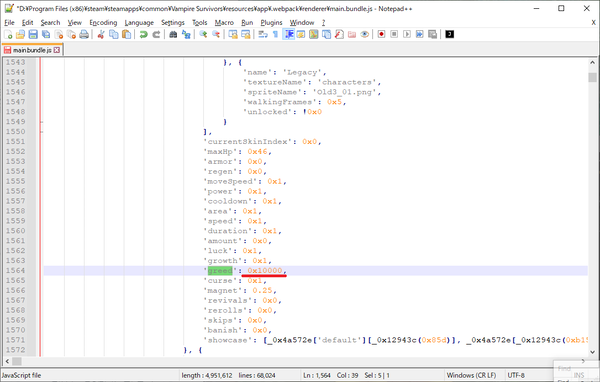The width and height of the screenshot is (600, 382).
Task: Toggle synchronized horizontal scrolling
Action: point(246,35)
